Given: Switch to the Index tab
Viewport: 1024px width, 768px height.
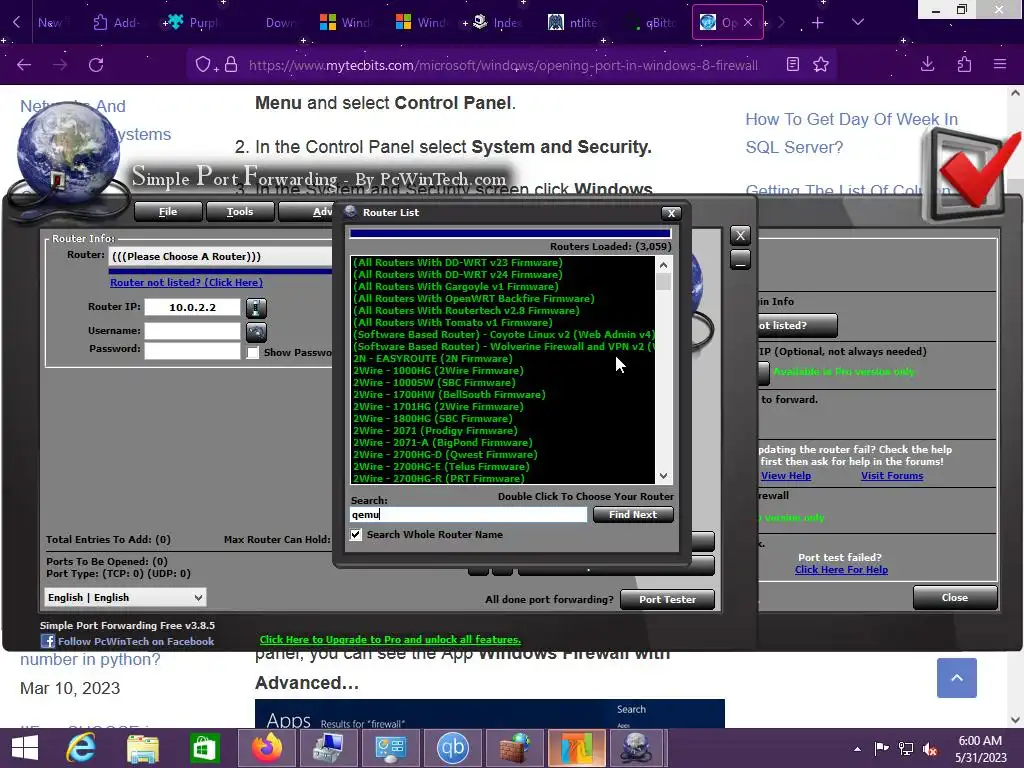Looking at the screenshot, I should pyautogui.click(x=498, y=23).
